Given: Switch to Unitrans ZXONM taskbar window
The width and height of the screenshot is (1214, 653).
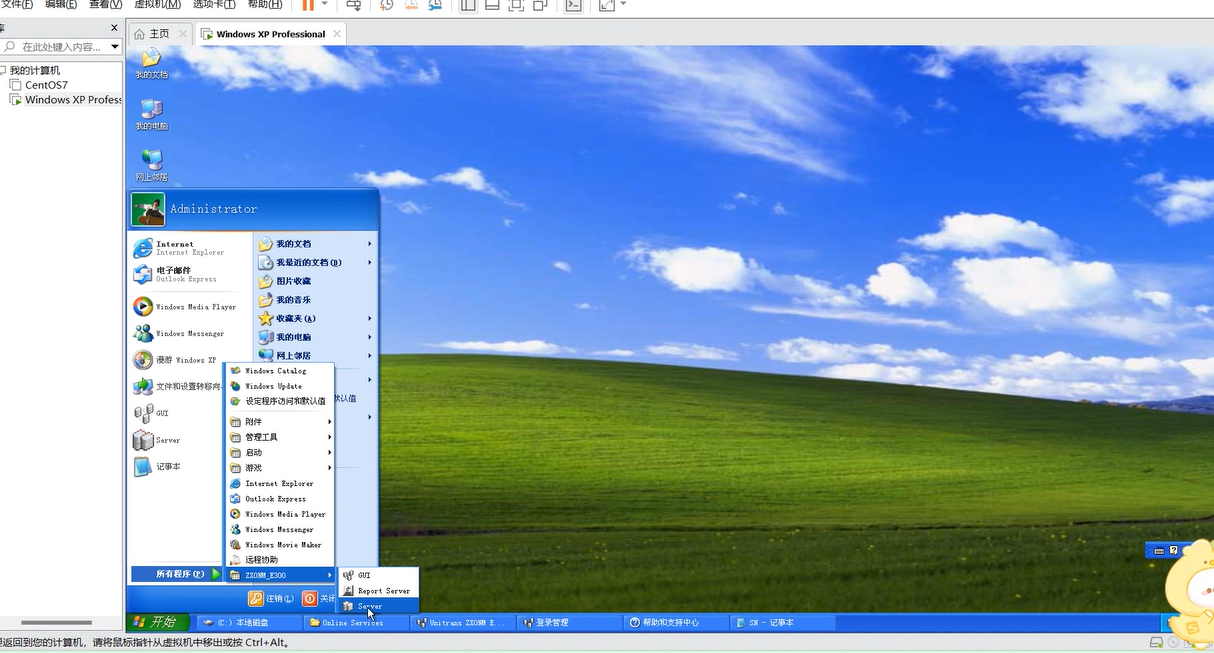Looking at the screenshot, I should 464,622.
